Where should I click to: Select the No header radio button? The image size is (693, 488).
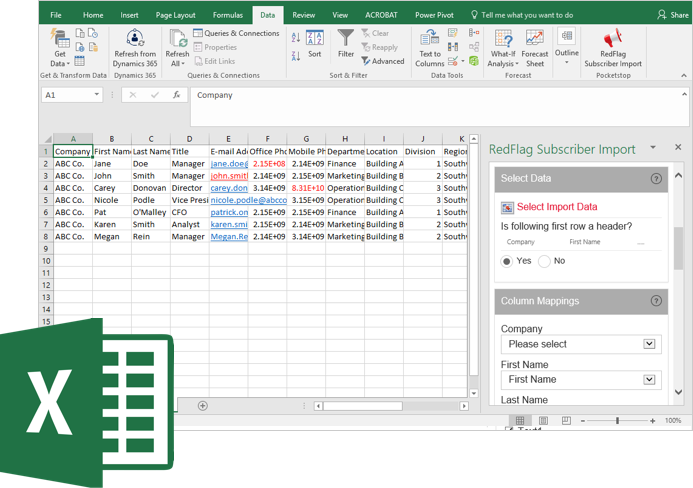pos(544,261)
